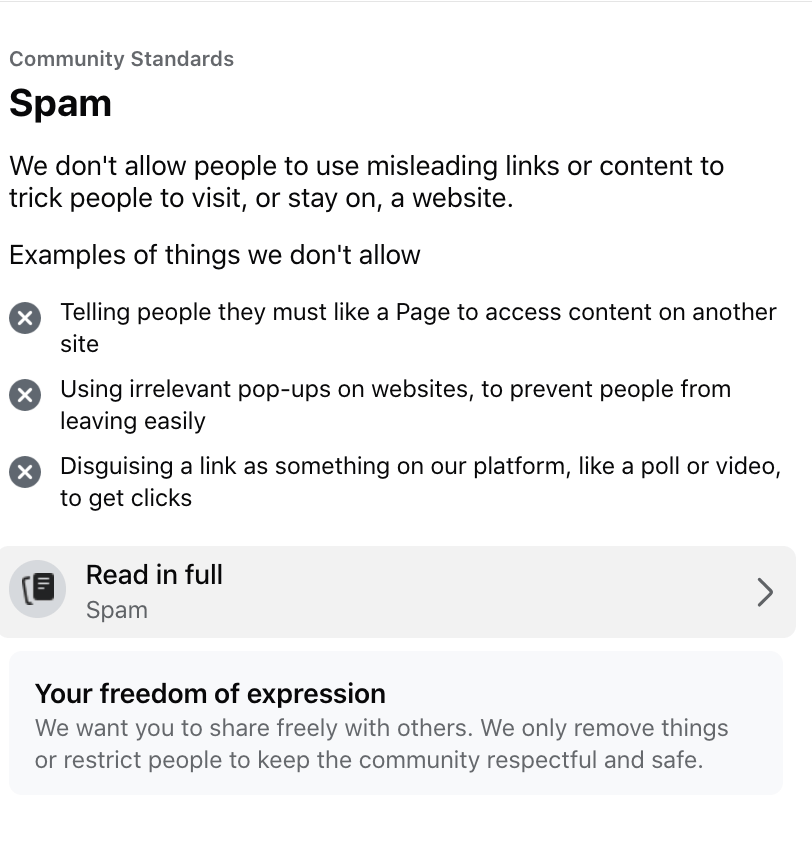Image resolution: width=812 pixels, height=844 pixels.
Task: Select the "Examples of things we don't allow" heading
Action: (x=214, y=255)
